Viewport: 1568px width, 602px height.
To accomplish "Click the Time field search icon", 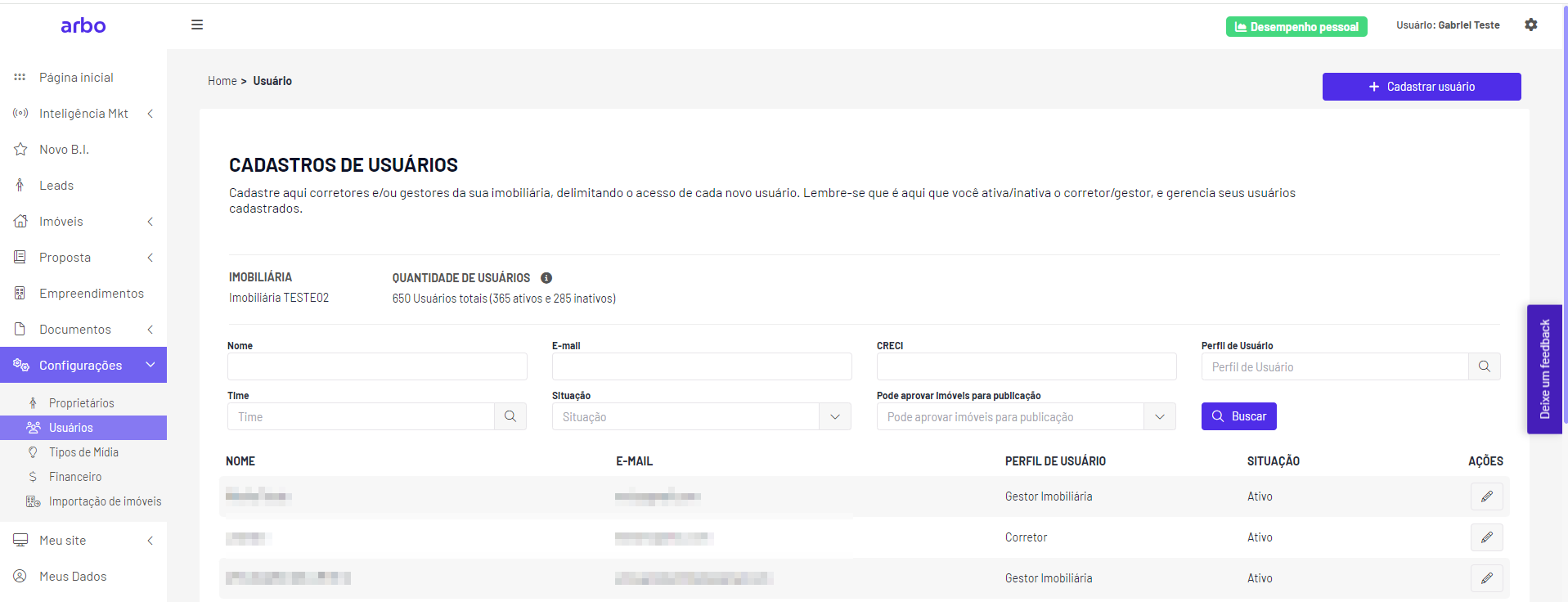I will (510, 416).
